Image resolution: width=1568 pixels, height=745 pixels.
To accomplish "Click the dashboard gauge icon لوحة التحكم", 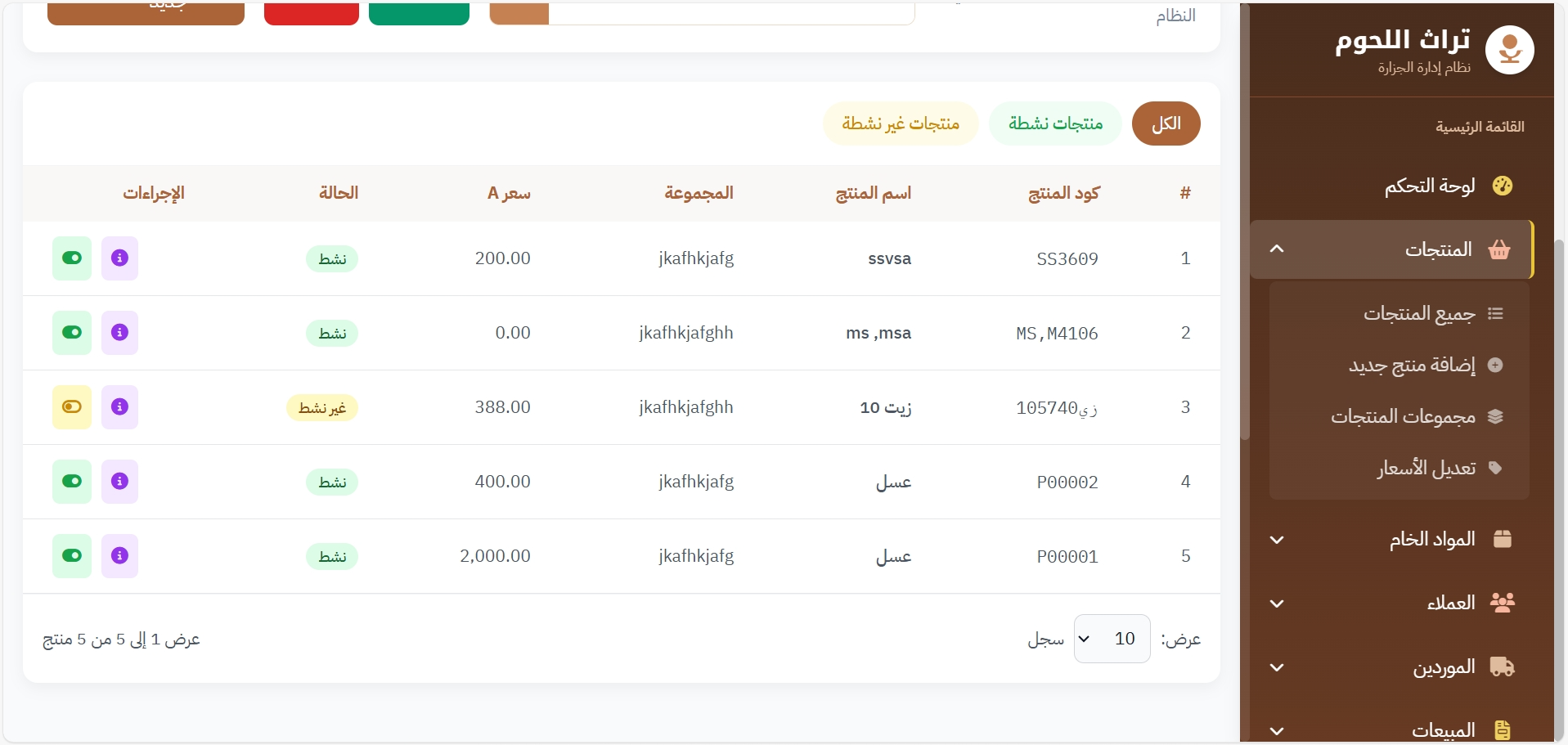I will pos(1502,186).
